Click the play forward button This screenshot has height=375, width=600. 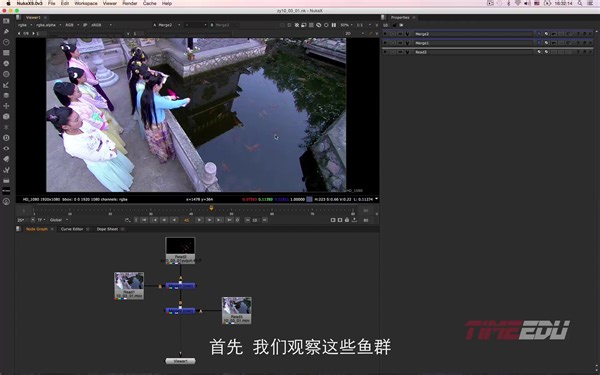[199, 220]
